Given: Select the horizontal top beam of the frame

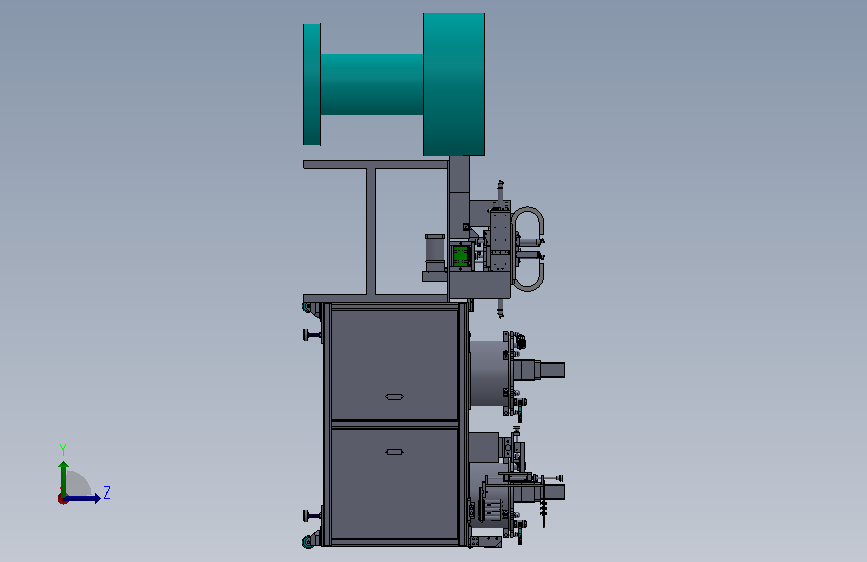Looking at the screenshot, I should (x=376, y=164).
